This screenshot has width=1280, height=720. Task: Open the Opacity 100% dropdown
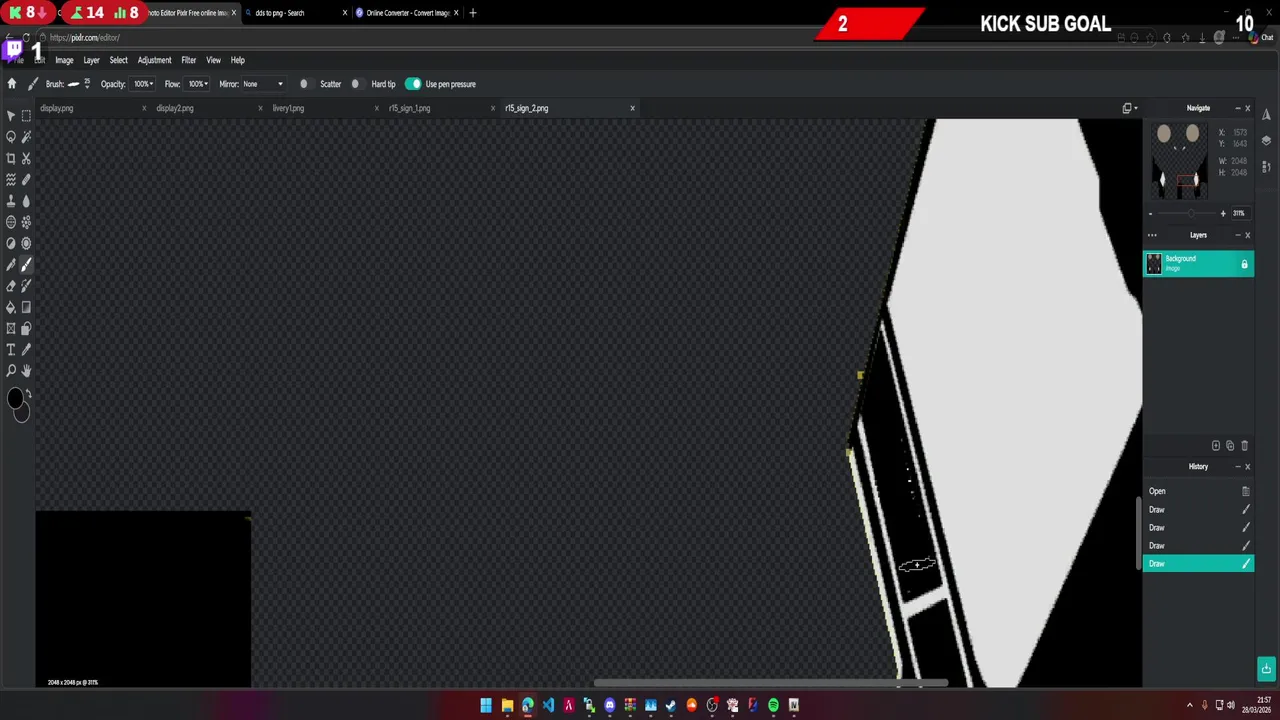pos(143,84)
